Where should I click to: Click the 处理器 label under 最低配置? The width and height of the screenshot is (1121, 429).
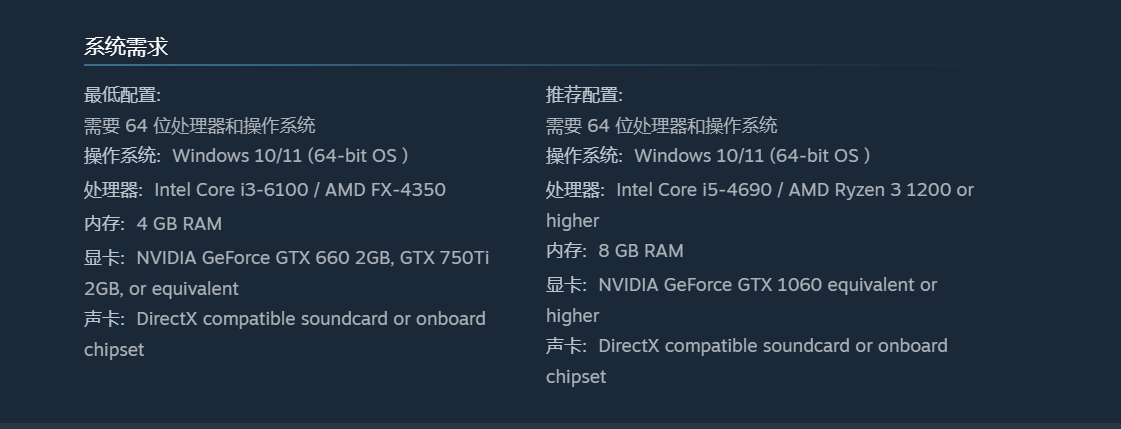click(112, 190)
